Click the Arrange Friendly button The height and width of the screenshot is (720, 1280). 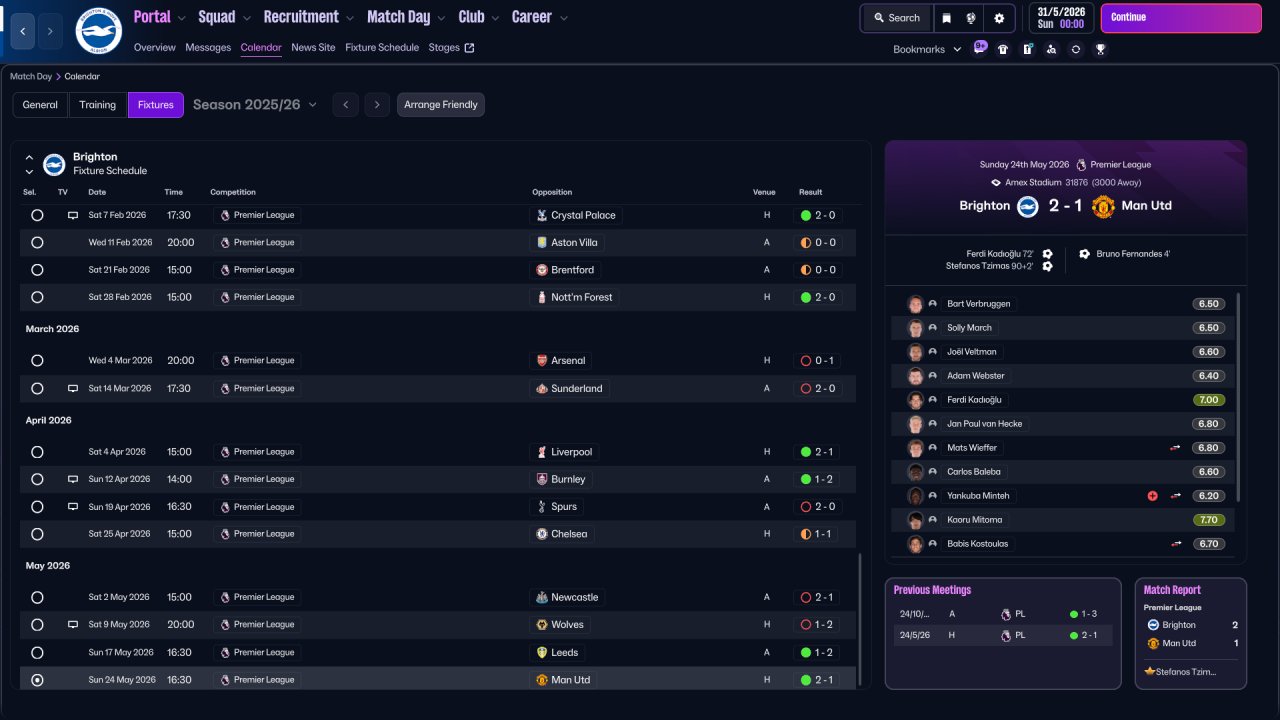(441, 105)
